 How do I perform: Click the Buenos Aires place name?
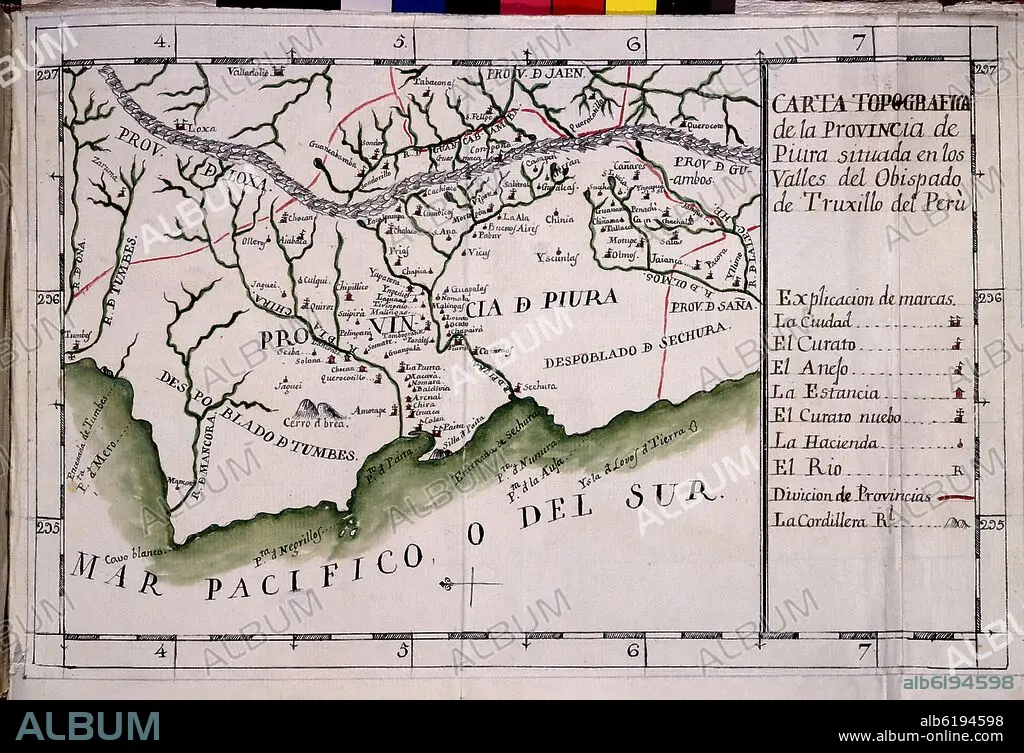513,228
